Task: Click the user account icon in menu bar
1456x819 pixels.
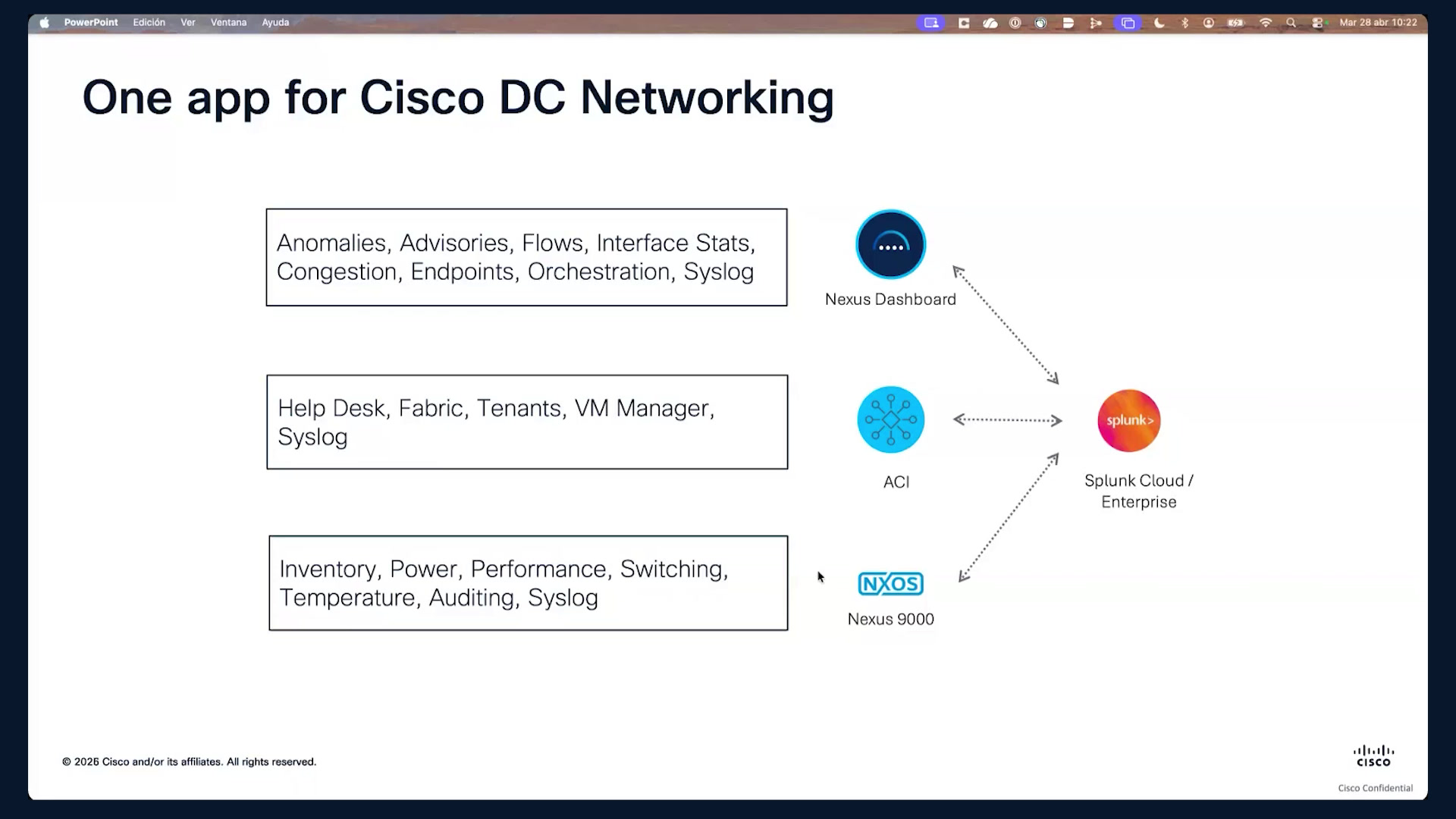Action: click(x=1209, y=23)
